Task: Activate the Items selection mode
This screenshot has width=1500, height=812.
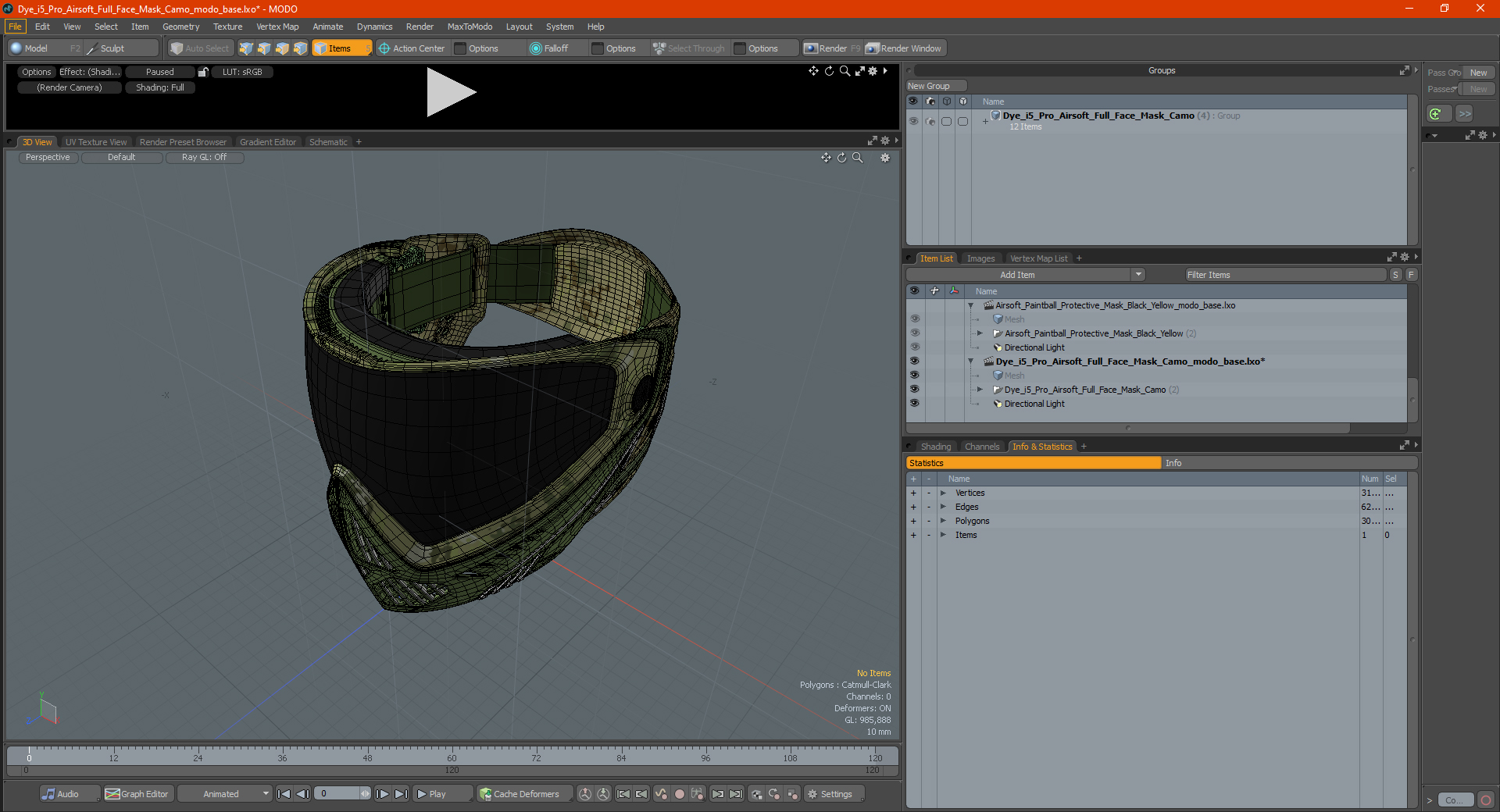Action: 341,48
